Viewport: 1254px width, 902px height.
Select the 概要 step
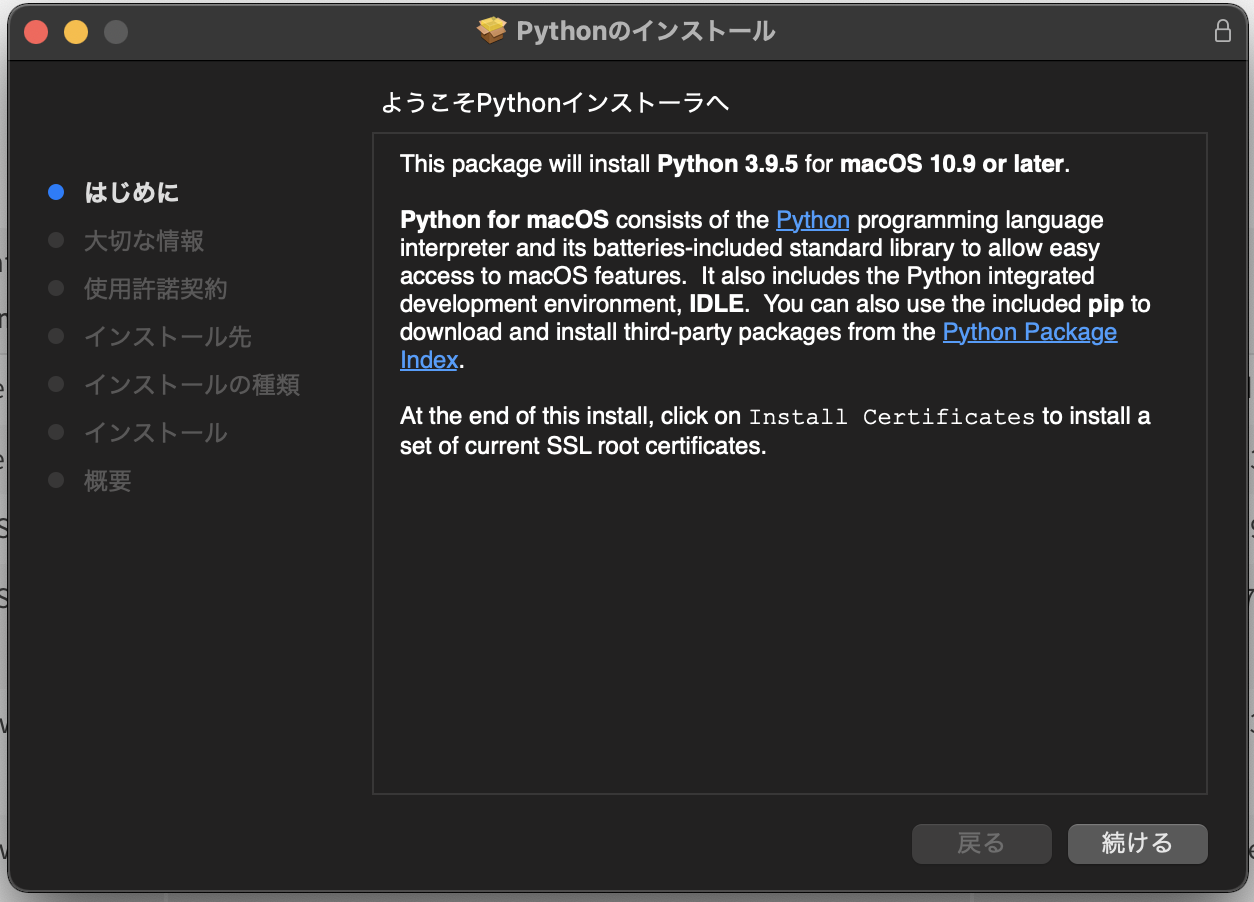click(108, 481)
